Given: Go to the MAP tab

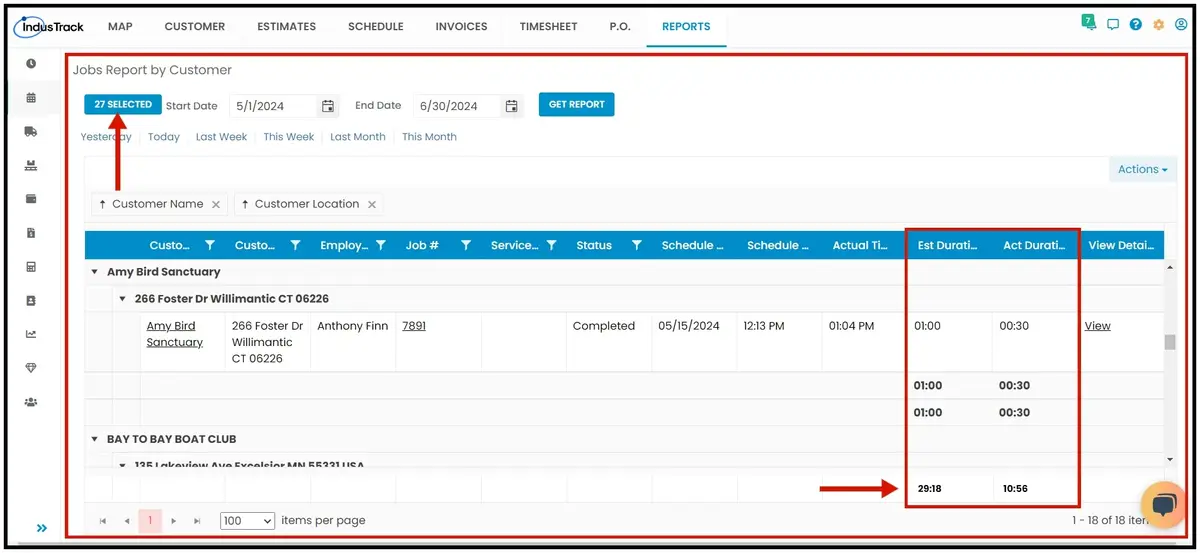Looking at the screenshot, I should 120,26.
